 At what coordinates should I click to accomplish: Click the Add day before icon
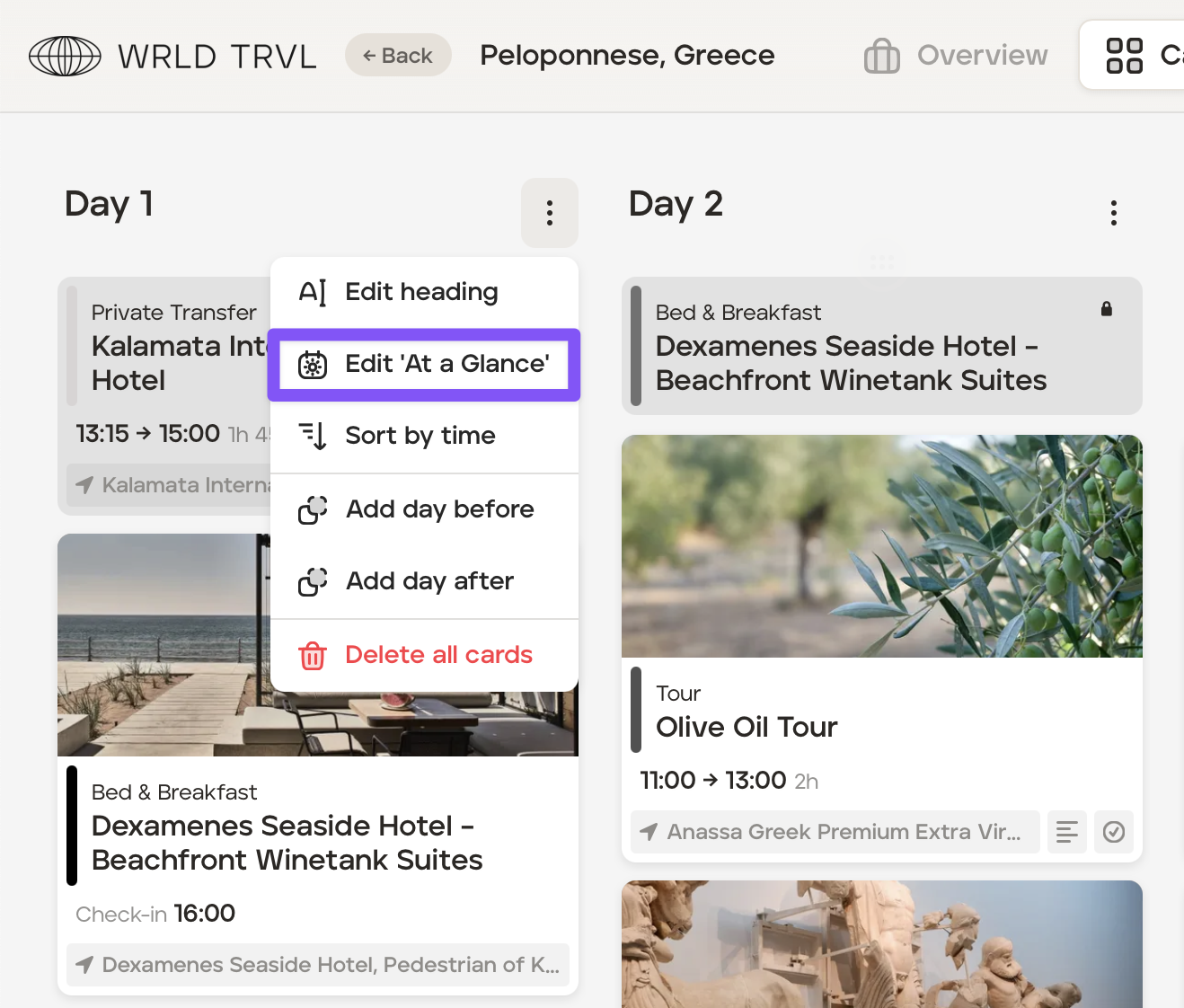pos(313,509)
